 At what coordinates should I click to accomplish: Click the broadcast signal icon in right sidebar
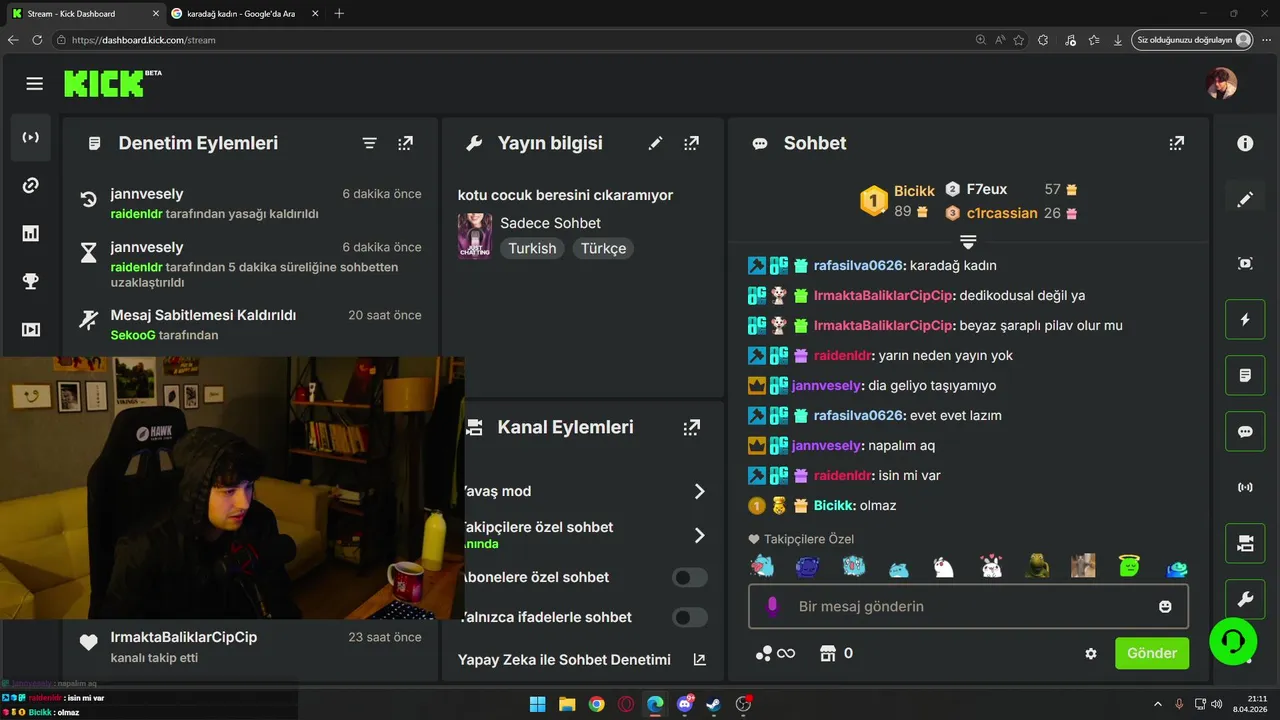1245,488
